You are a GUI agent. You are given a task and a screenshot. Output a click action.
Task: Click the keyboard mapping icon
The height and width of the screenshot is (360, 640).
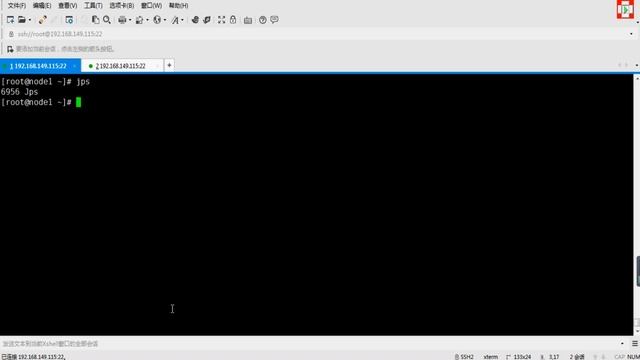click(248, 20)
